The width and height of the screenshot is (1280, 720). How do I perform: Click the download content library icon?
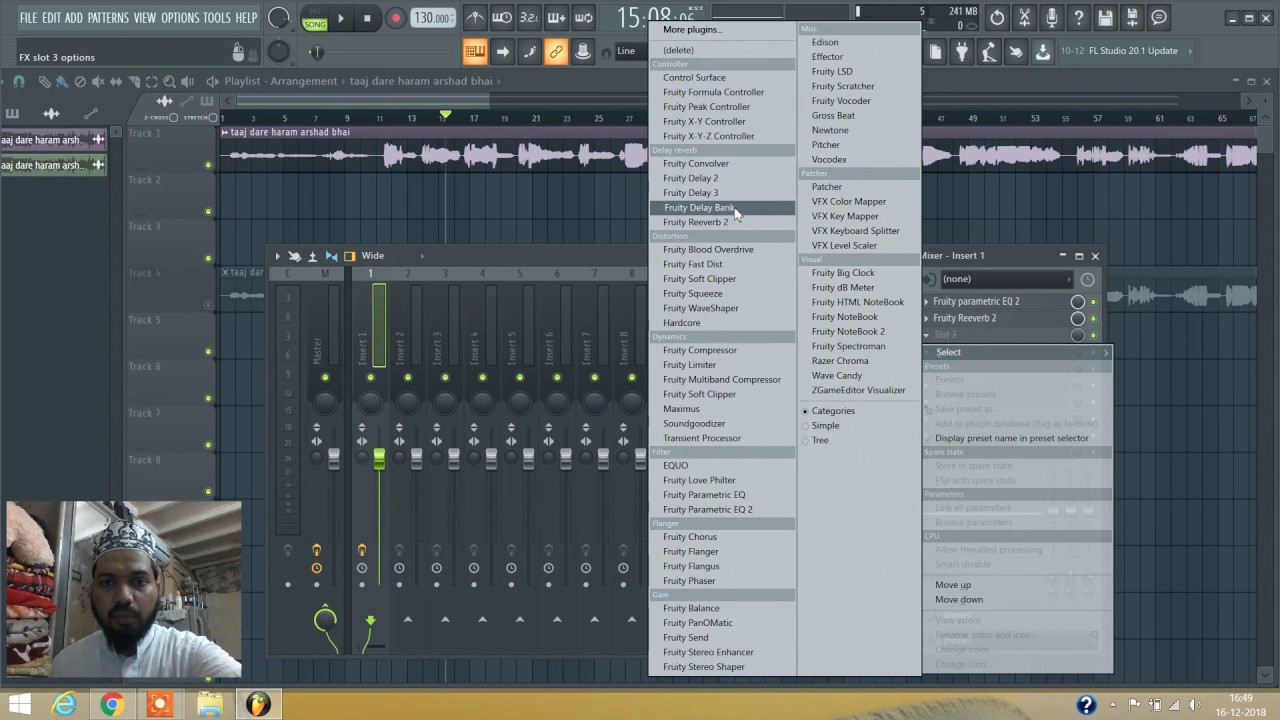1043,52
